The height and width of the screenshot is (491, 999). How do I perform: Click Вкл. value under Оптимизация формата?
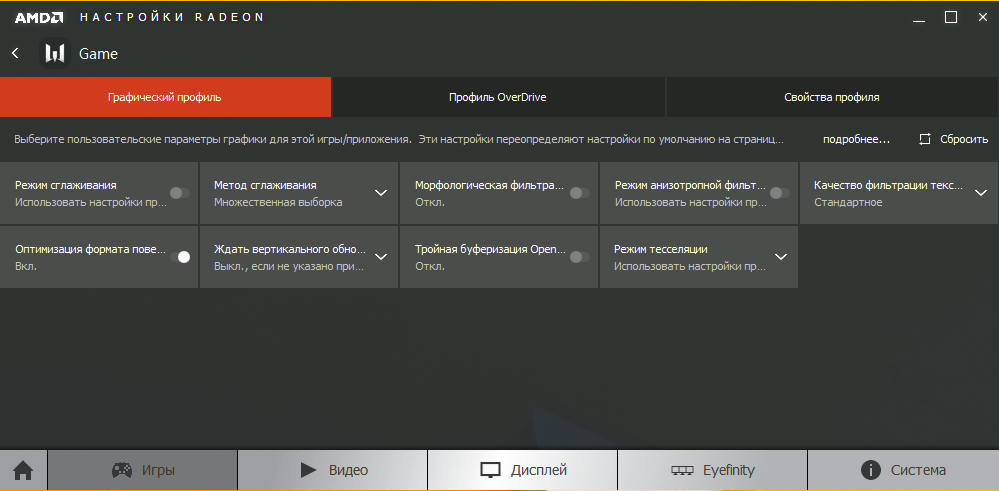[x=26, y=266]
